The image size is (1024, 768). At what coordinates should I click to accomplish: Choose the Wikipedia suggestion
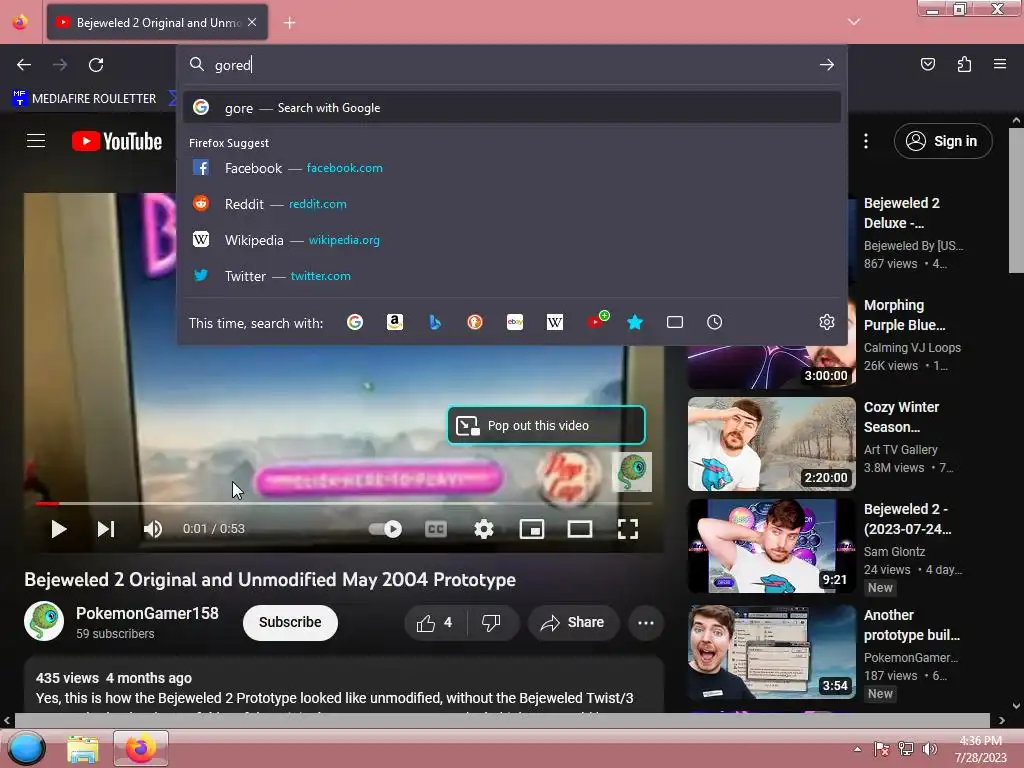[512, 240]
